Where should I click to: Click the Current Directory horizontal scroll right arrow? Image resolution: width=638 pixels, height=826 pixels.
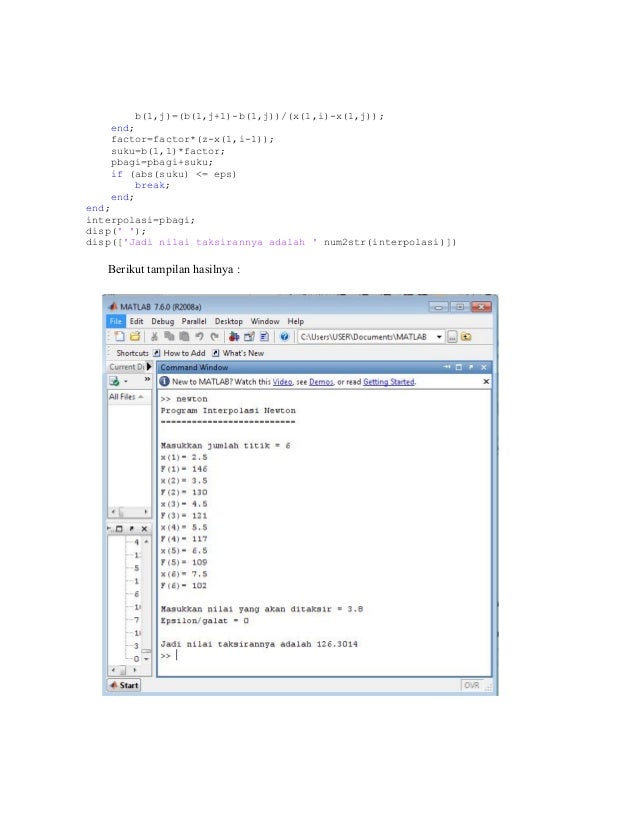146,512
